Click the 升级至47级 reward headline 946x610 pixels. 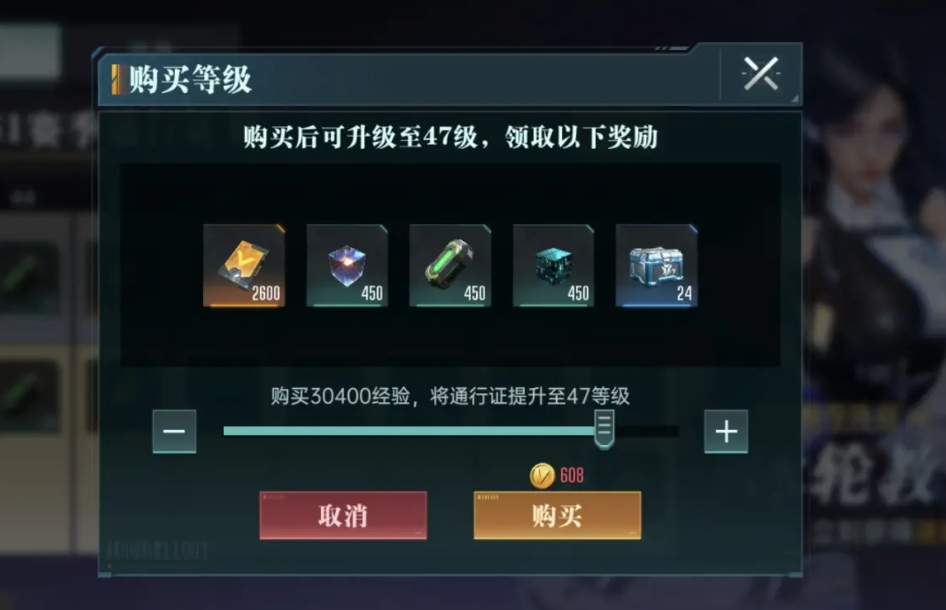pyautogui.click(x=450, y=137)
